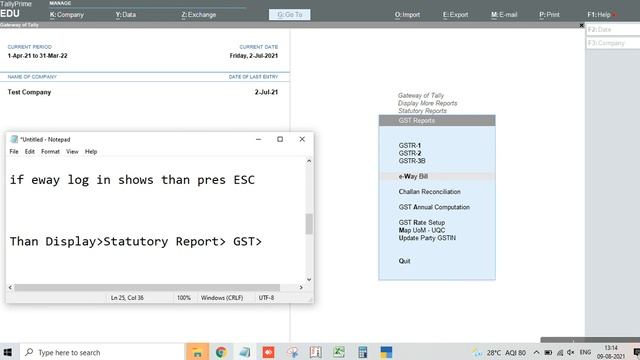640x360 pixels.
Task: Click the Display More Reports breadcrumb
Action: (x=427, y=103)
